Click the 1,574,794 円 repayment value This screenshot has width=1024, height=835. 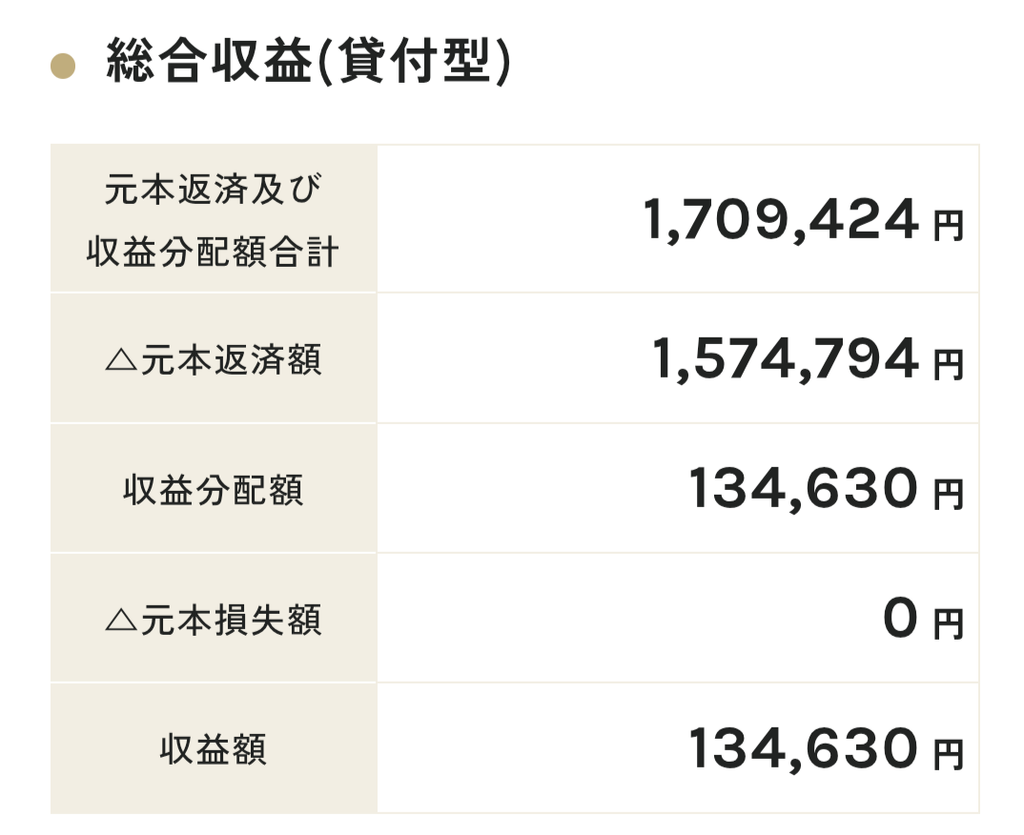pyautogui.click(x=808, y=358)
